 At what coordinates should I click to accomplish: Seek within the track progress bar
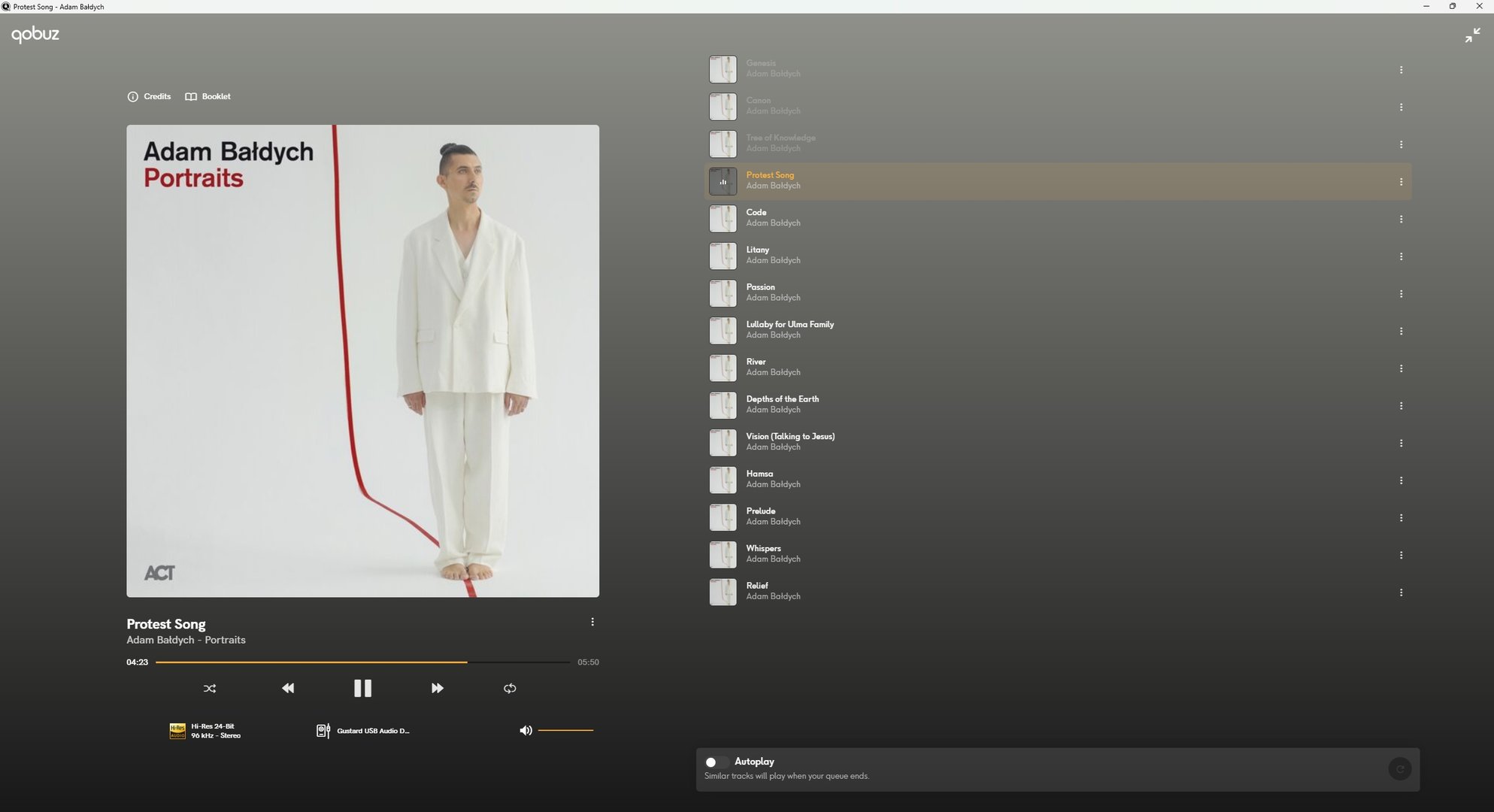click(x=362, y=662)
